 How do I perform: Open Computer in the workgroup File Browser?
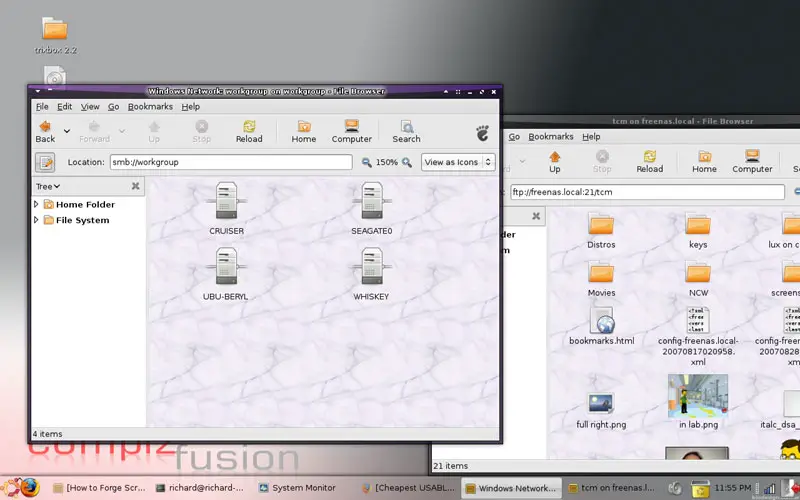coord(352,131)
